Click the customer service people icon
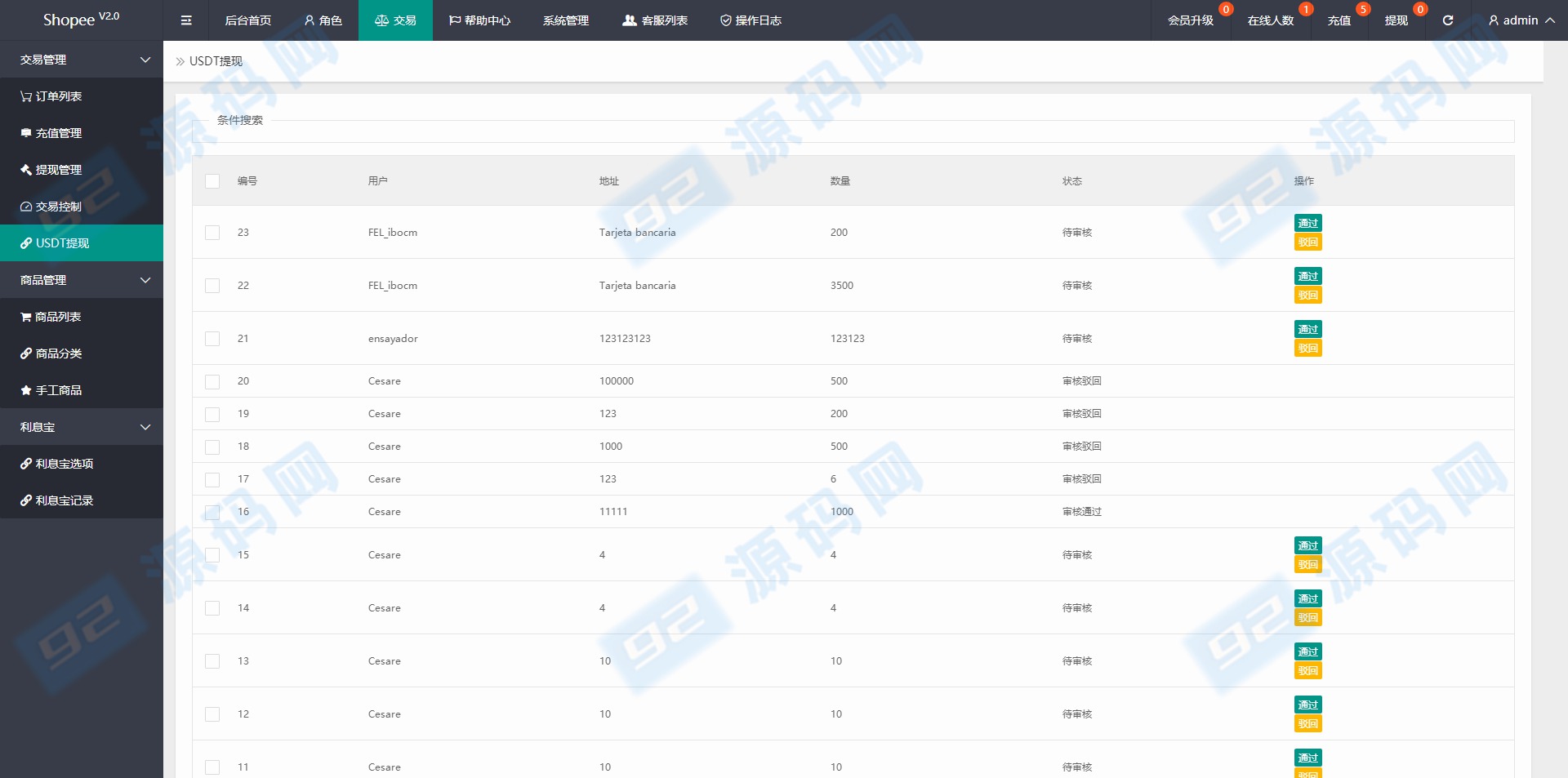This screenshot has width=1568, height=778. [x=630, y=20]
